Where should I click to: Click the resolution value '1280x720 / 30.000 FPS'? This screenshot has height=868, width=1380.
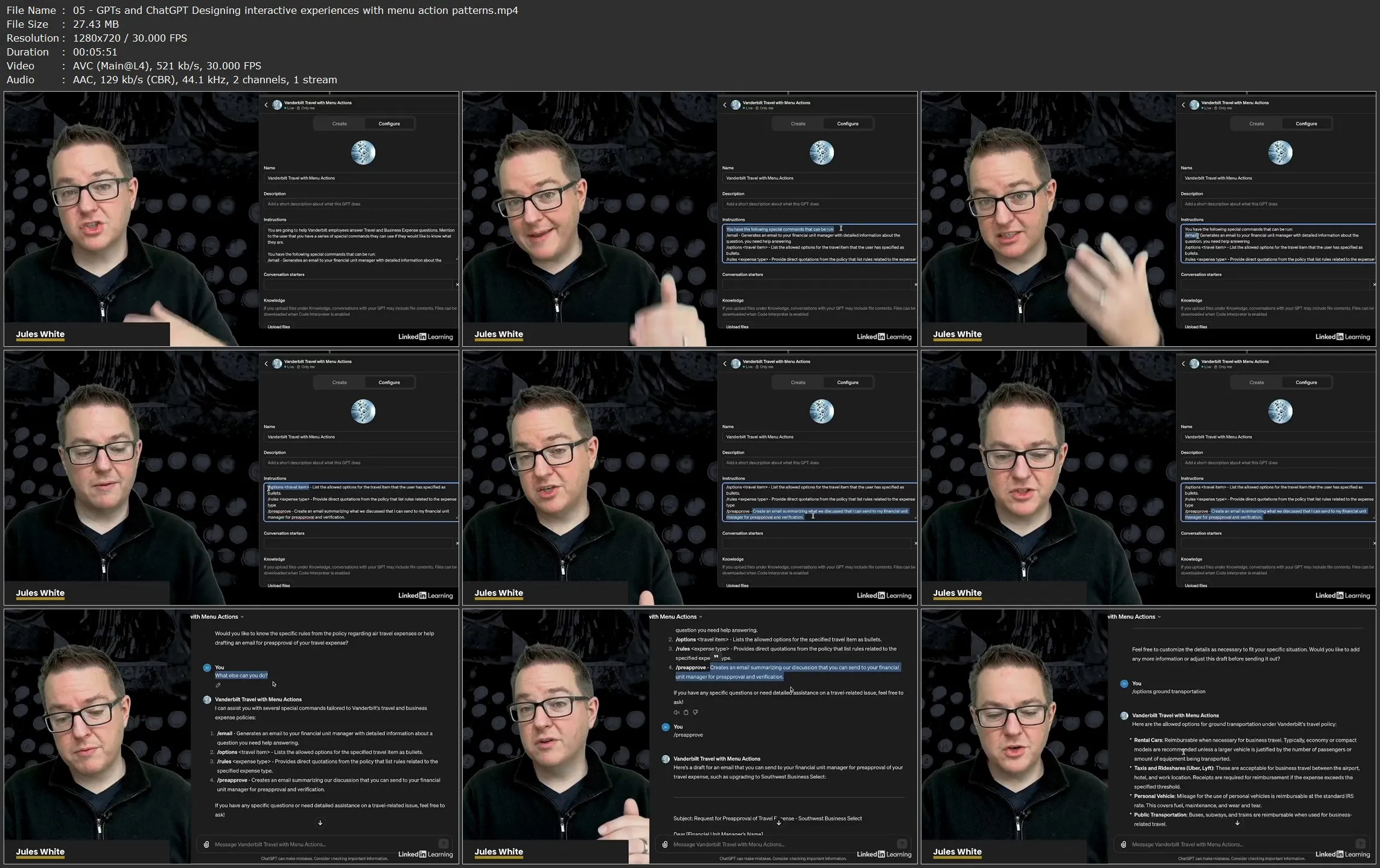(x=130, y=38)
